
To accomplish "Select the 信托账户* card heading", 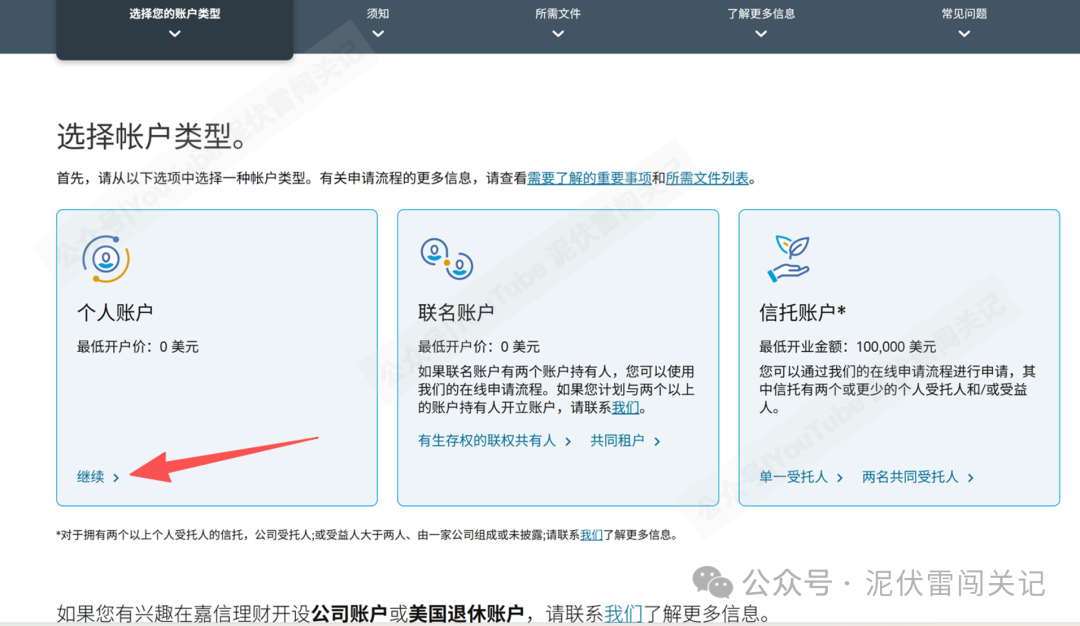I will pos(802,313).
